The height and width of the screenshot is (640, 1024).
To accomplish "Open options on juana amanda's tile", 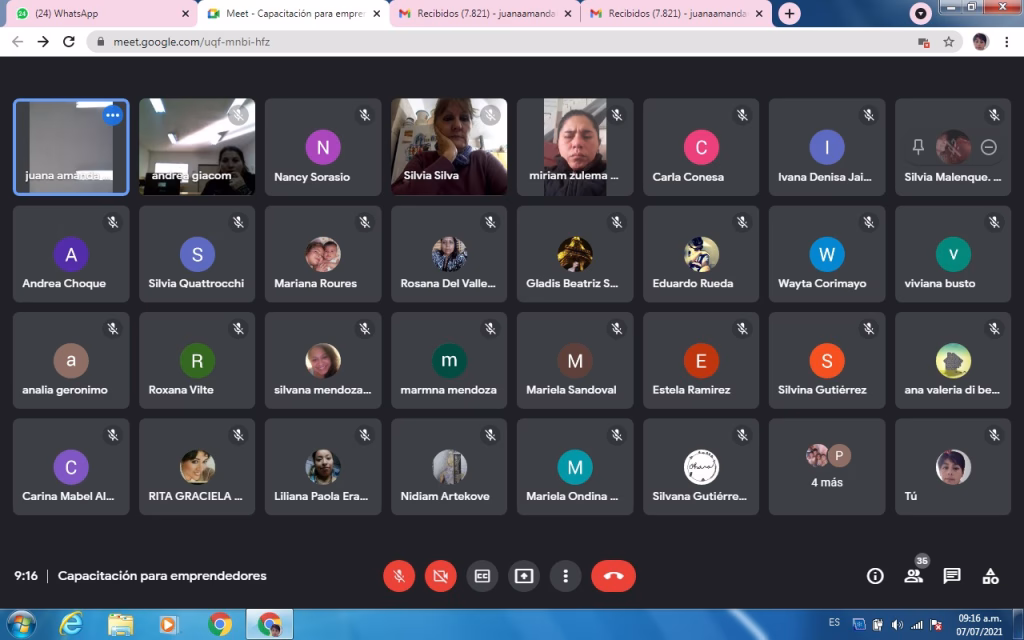I will pyautogui.click(x=112, y=115).
